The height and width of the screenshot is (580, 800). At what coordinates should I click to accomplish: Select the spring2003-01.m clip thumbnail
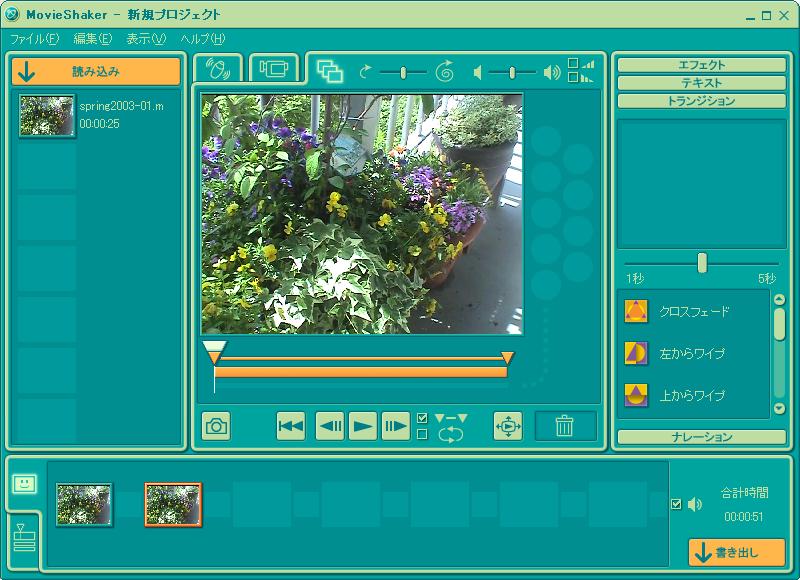pyautogui.click(x=47, y=116)
